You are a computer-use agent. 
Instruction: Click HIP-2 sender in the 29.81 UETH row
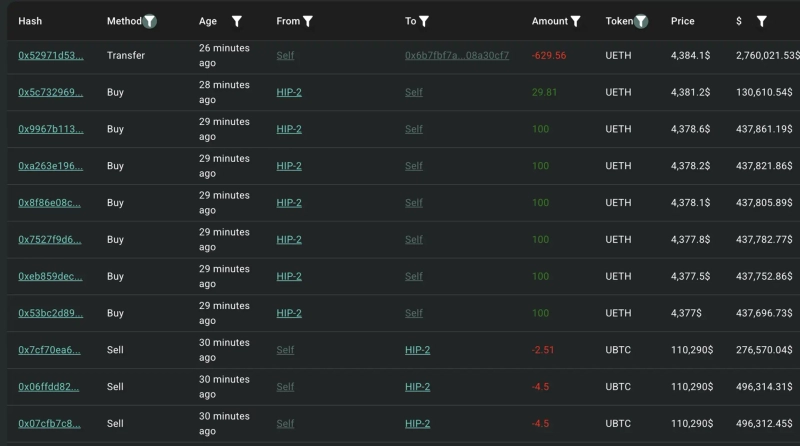click(x=288, y=93)
